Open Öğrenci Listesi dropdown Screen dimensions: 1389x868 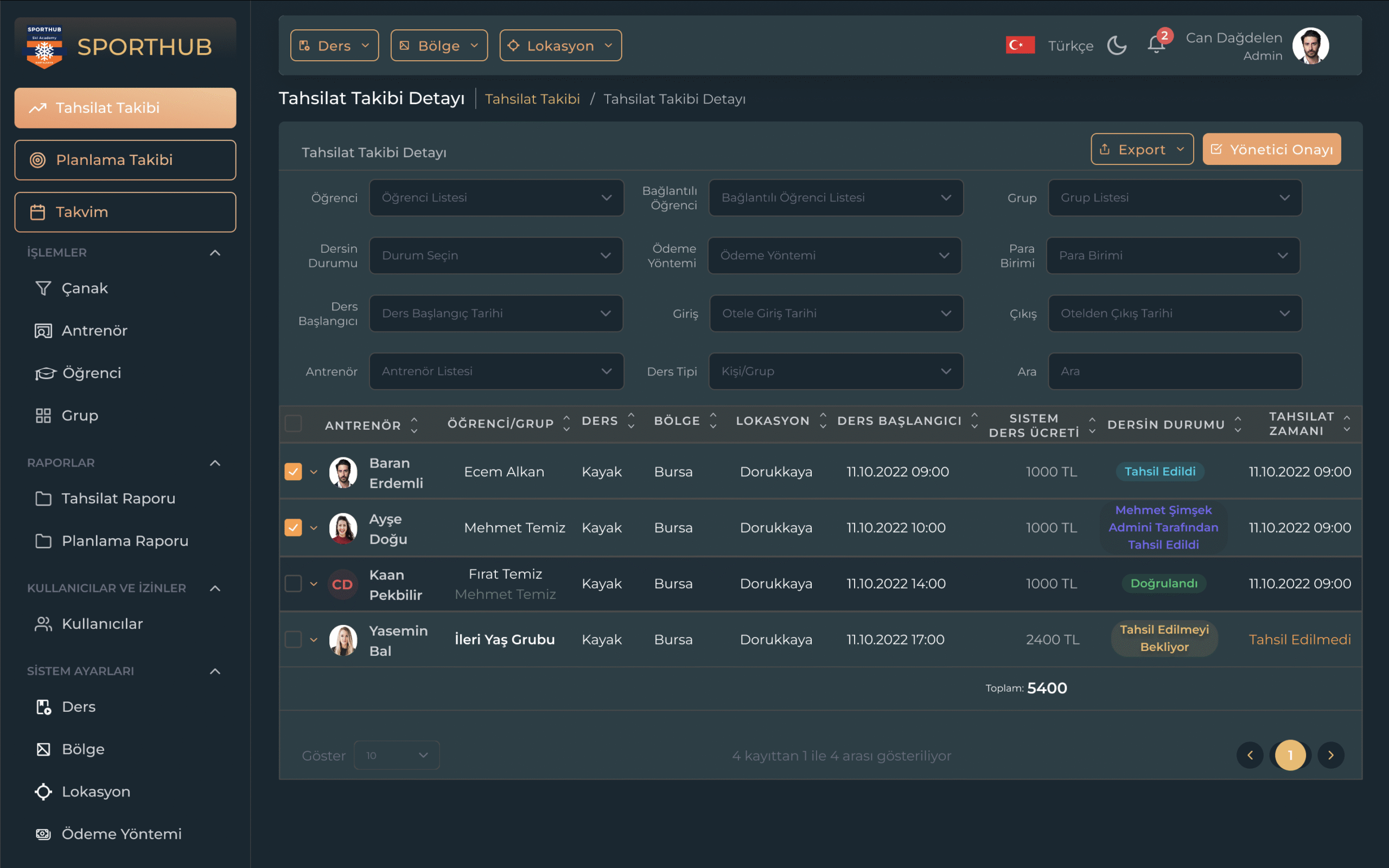click(x=496, y=197)
